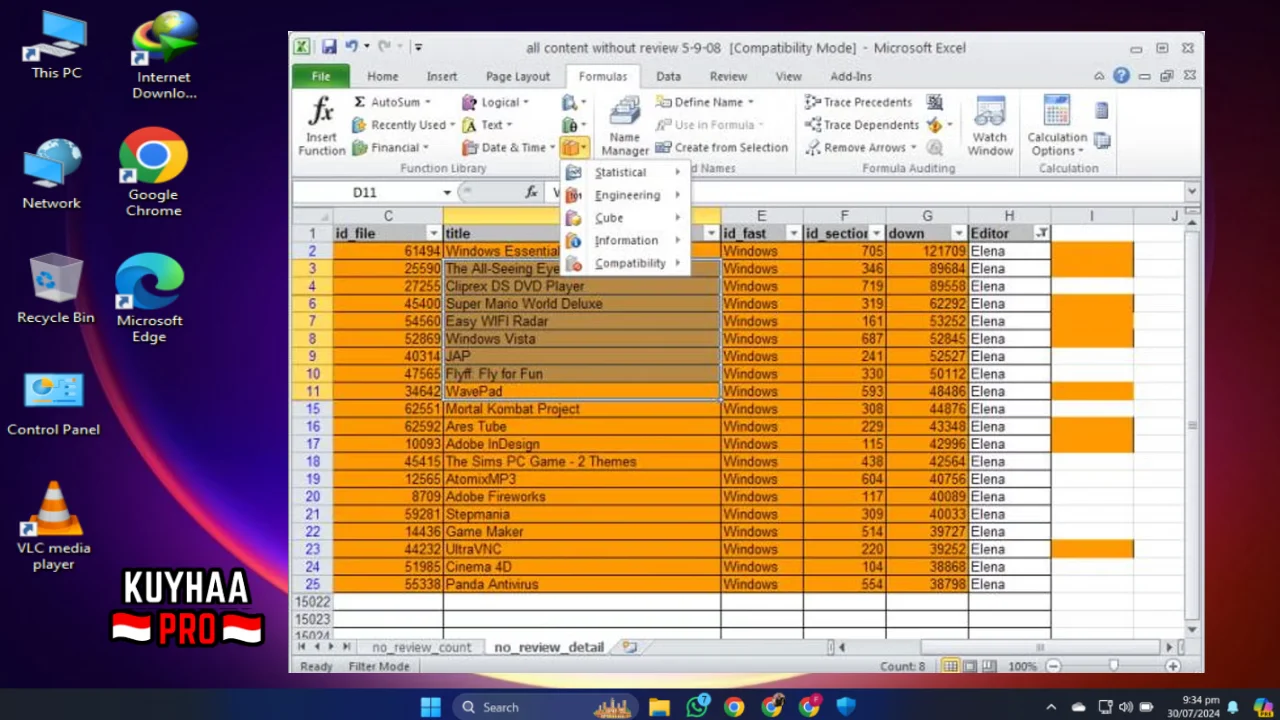Open the Recycle Bin desktop icon
Viewport: 1280px width, 720px height.
[56, 288]
